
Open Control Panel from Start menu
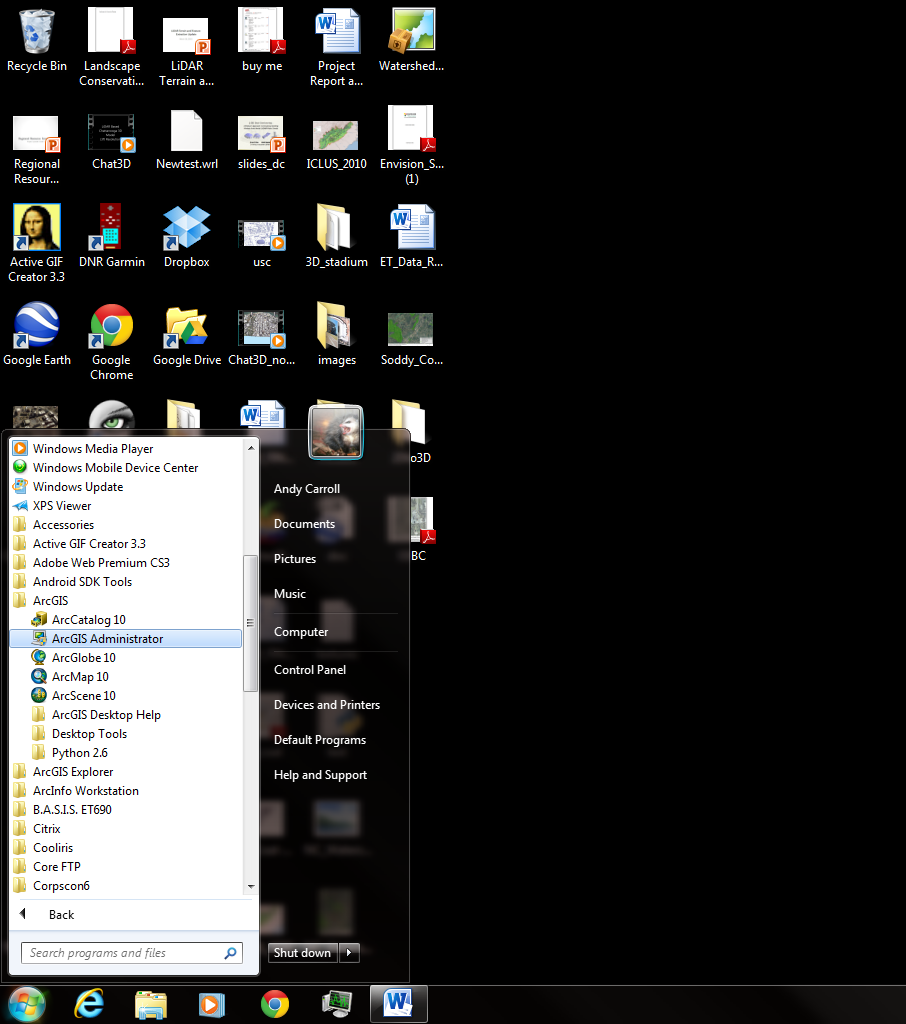[x=310, y=669]
